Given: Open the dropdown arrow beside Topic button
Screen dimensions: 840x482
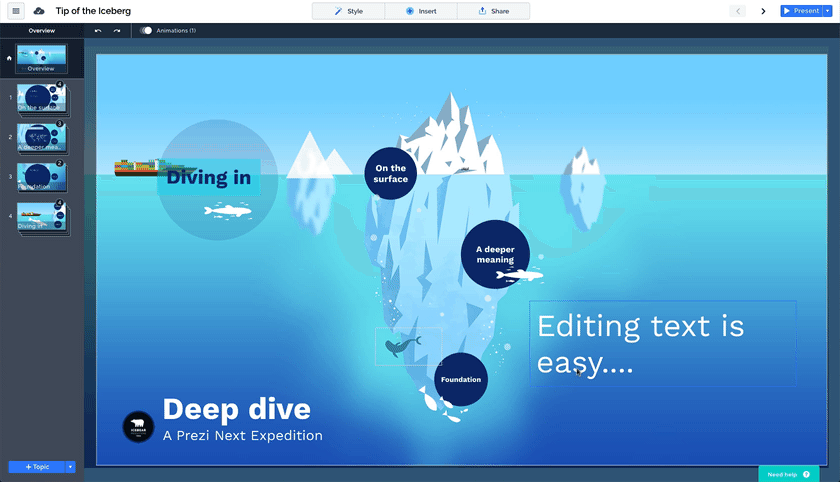Looking at the screenshot, I should pos(70,467).
